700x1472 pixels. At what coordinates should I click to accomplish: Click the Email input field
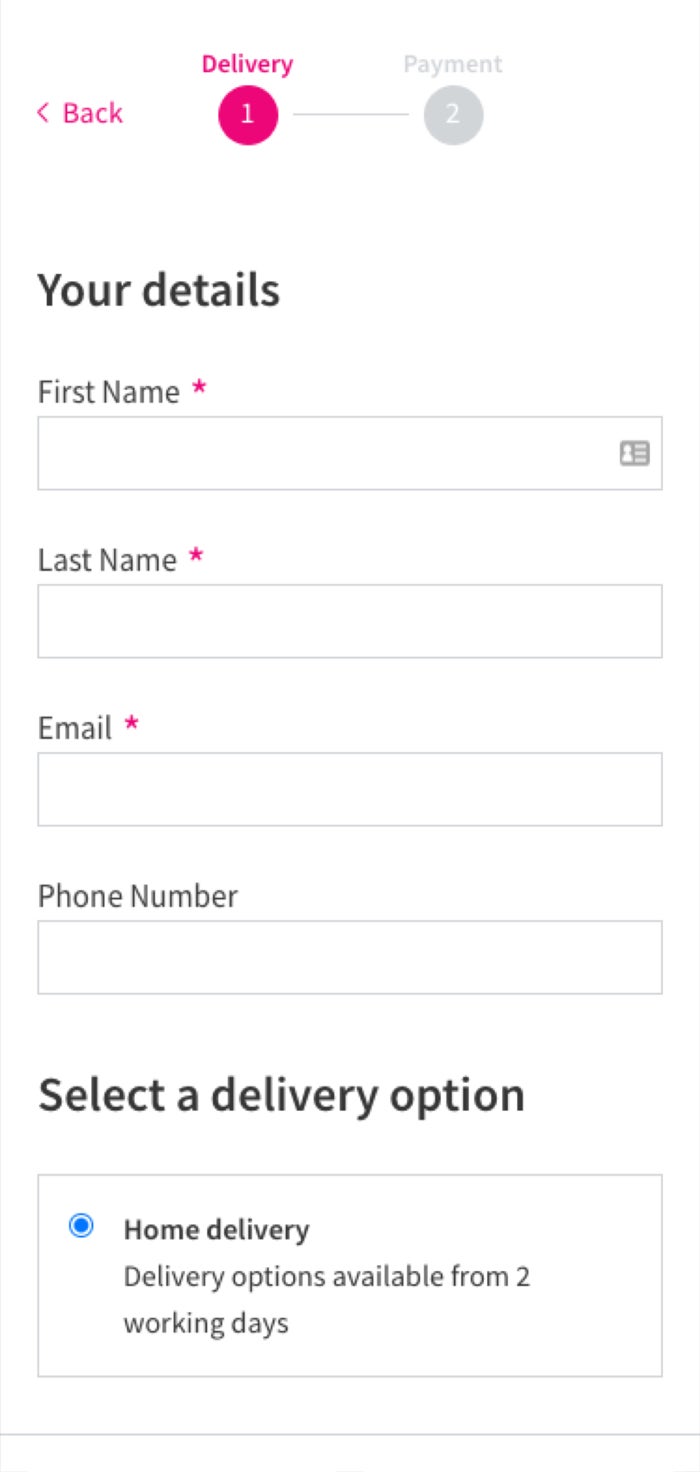[x=349, y=789]
